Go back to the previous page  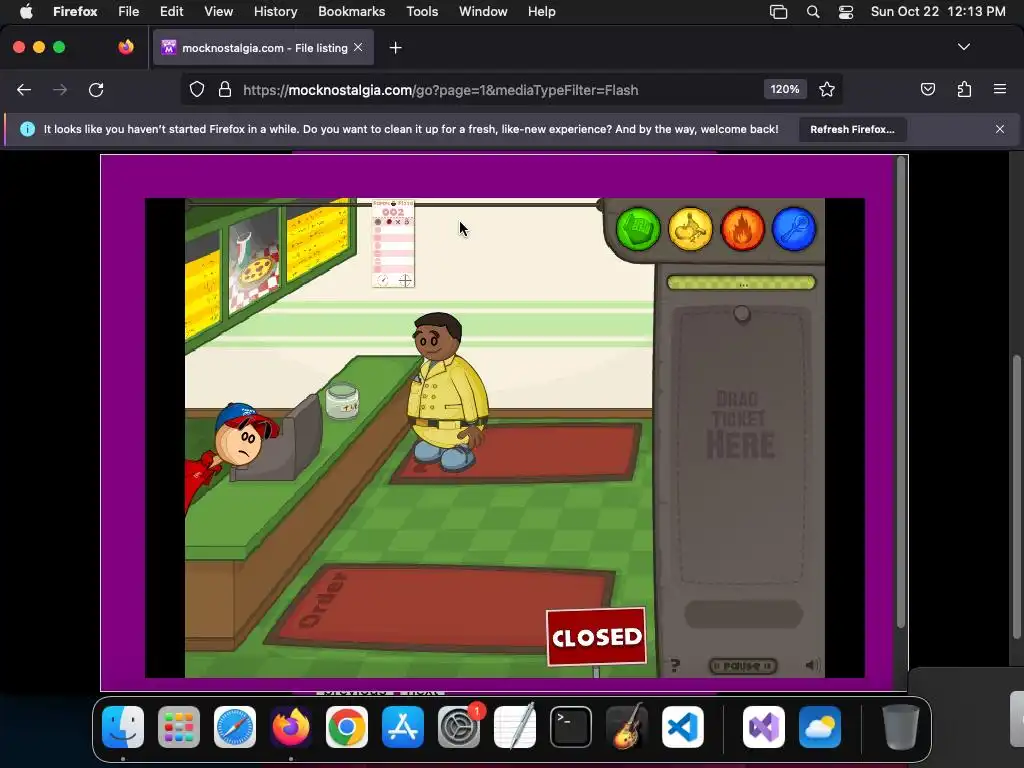(24, 89)
